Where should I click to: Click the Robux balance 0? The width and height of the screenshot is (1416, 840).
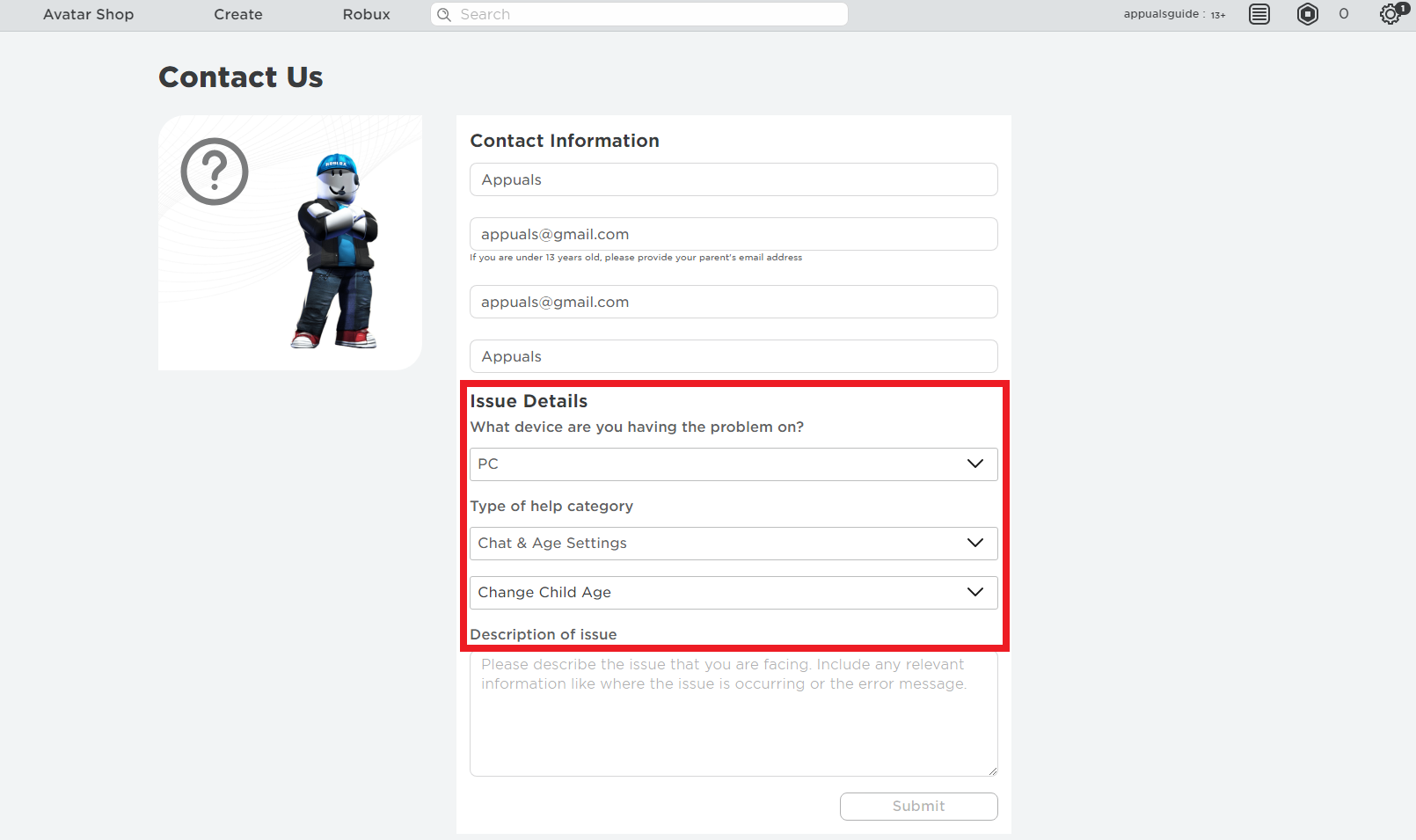coord(1344,14)
